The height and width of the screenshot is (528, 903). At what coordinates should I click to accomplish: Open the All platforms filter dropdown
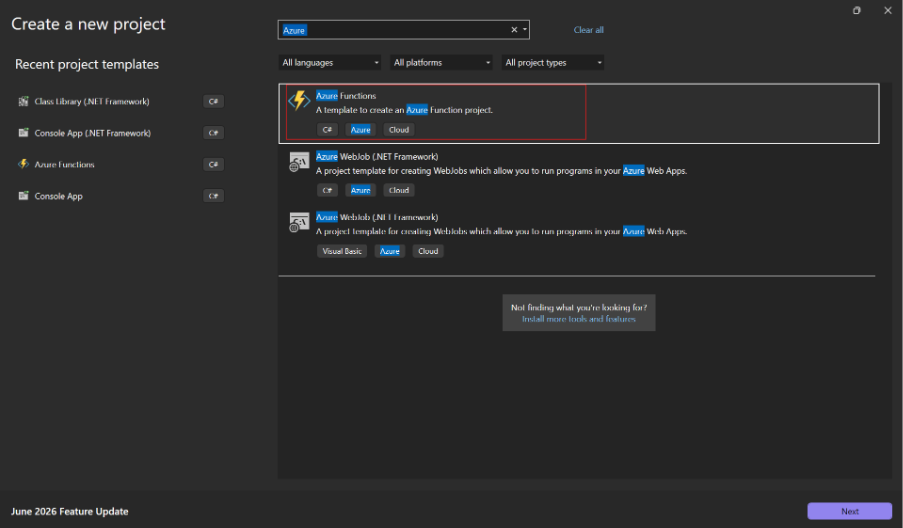[x=441, y=63]
